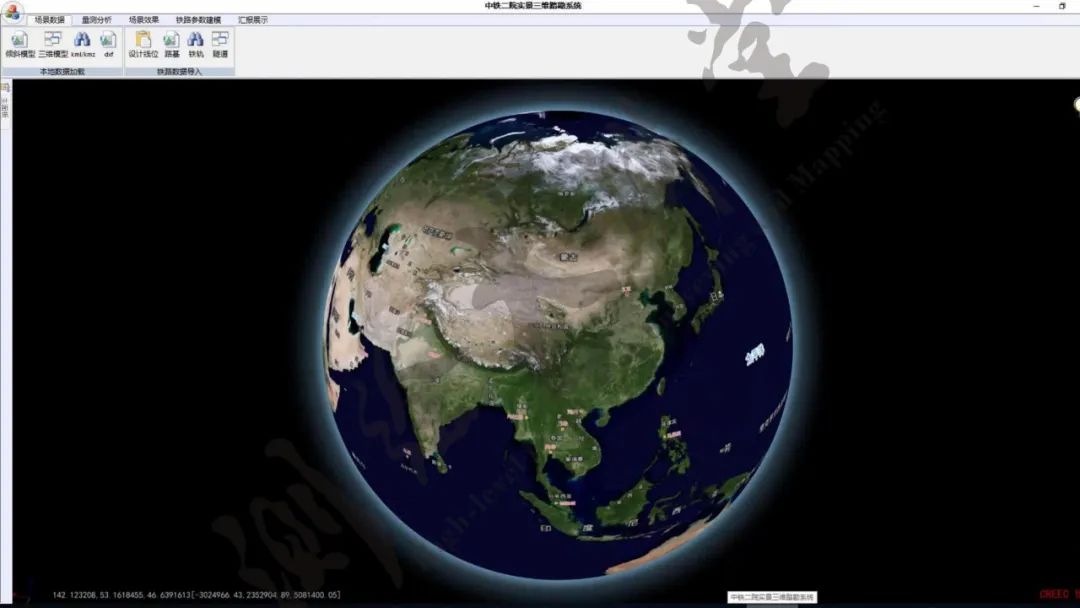Minimize the application window
The image size is (1080, 608).
click(1035, 6)
